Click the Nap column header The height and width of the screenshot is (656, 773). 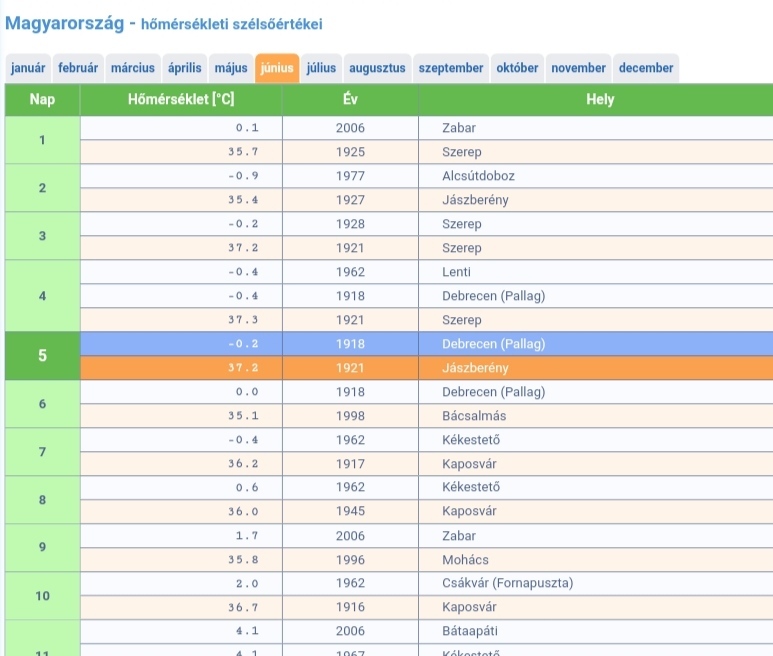42,100
